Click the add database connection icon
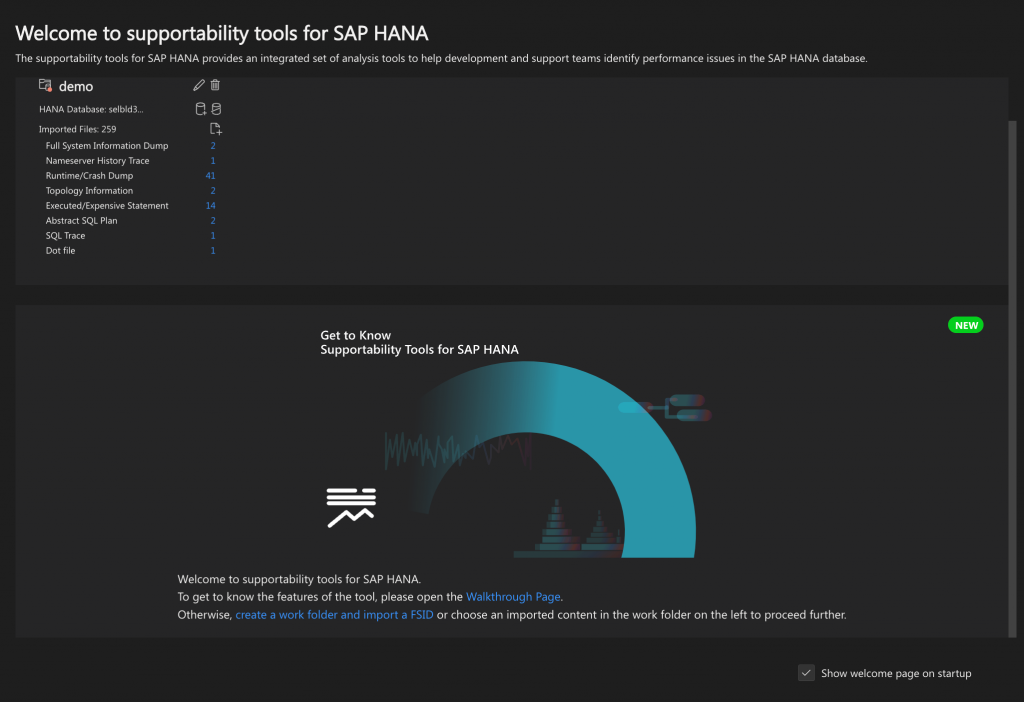The width and height of the screenshot is (1024, 702). [x=200, y=109]
